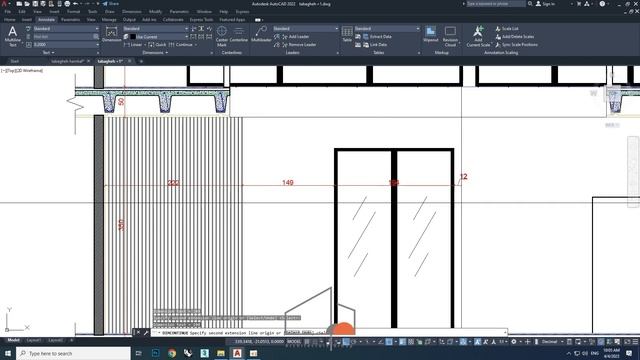Click the Plot printer icon
This screenshot has height=360, width=640.
click(x=67, y=4)
